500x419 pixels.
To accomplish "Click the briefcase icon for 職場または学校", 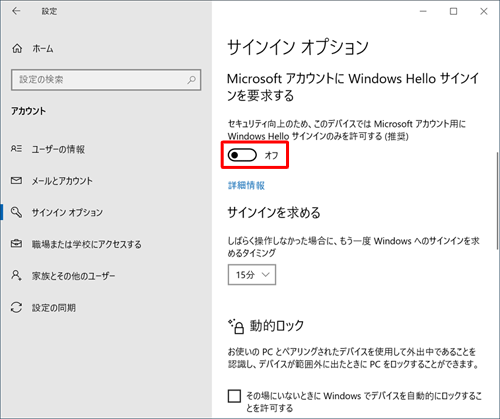I will [x=16, y=244].
